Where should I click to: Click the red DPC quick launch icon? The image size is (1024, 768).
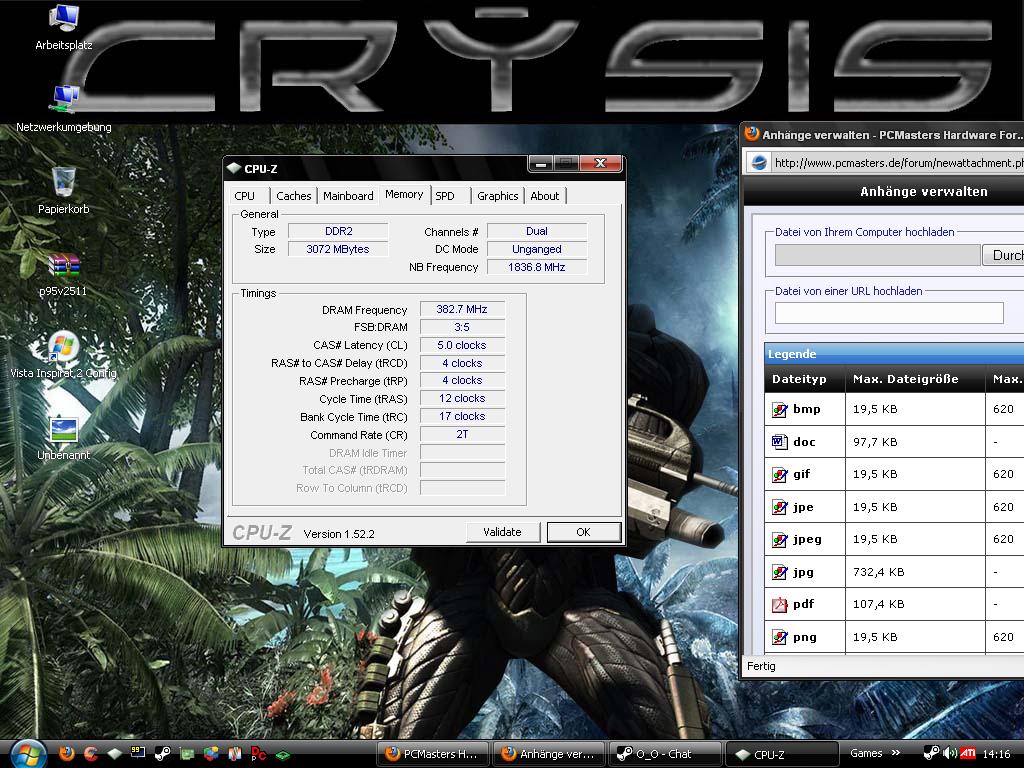pos(259,754)
